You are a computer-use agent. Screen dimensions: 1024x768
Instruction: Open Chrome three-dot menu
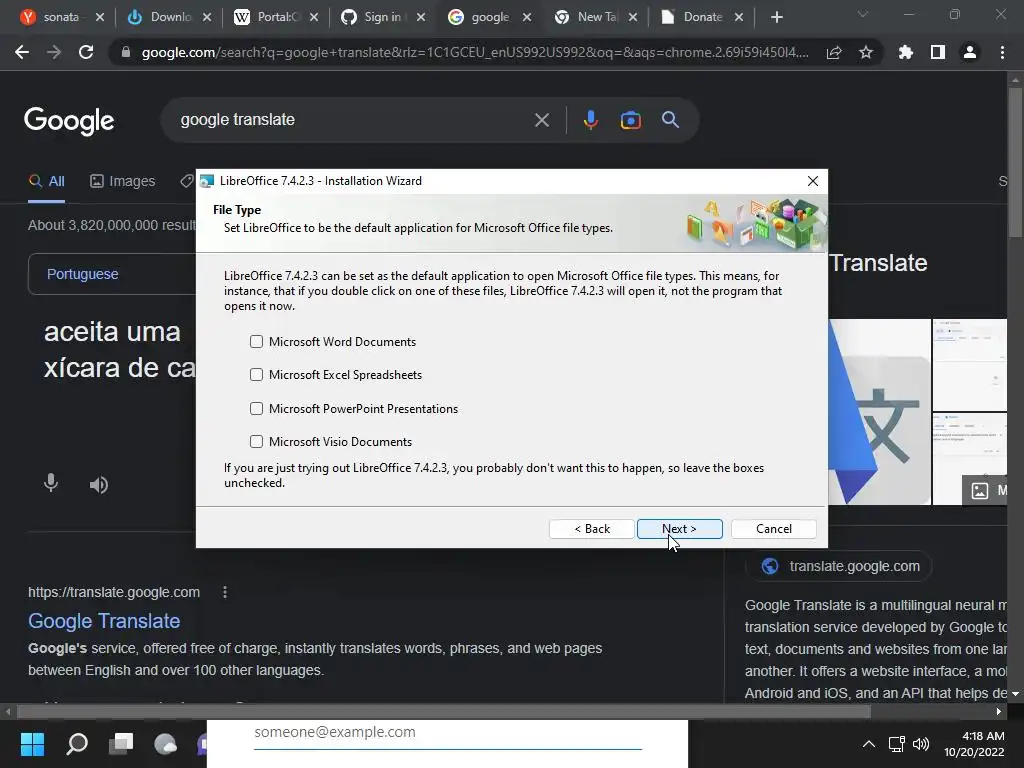(1002, 52)
